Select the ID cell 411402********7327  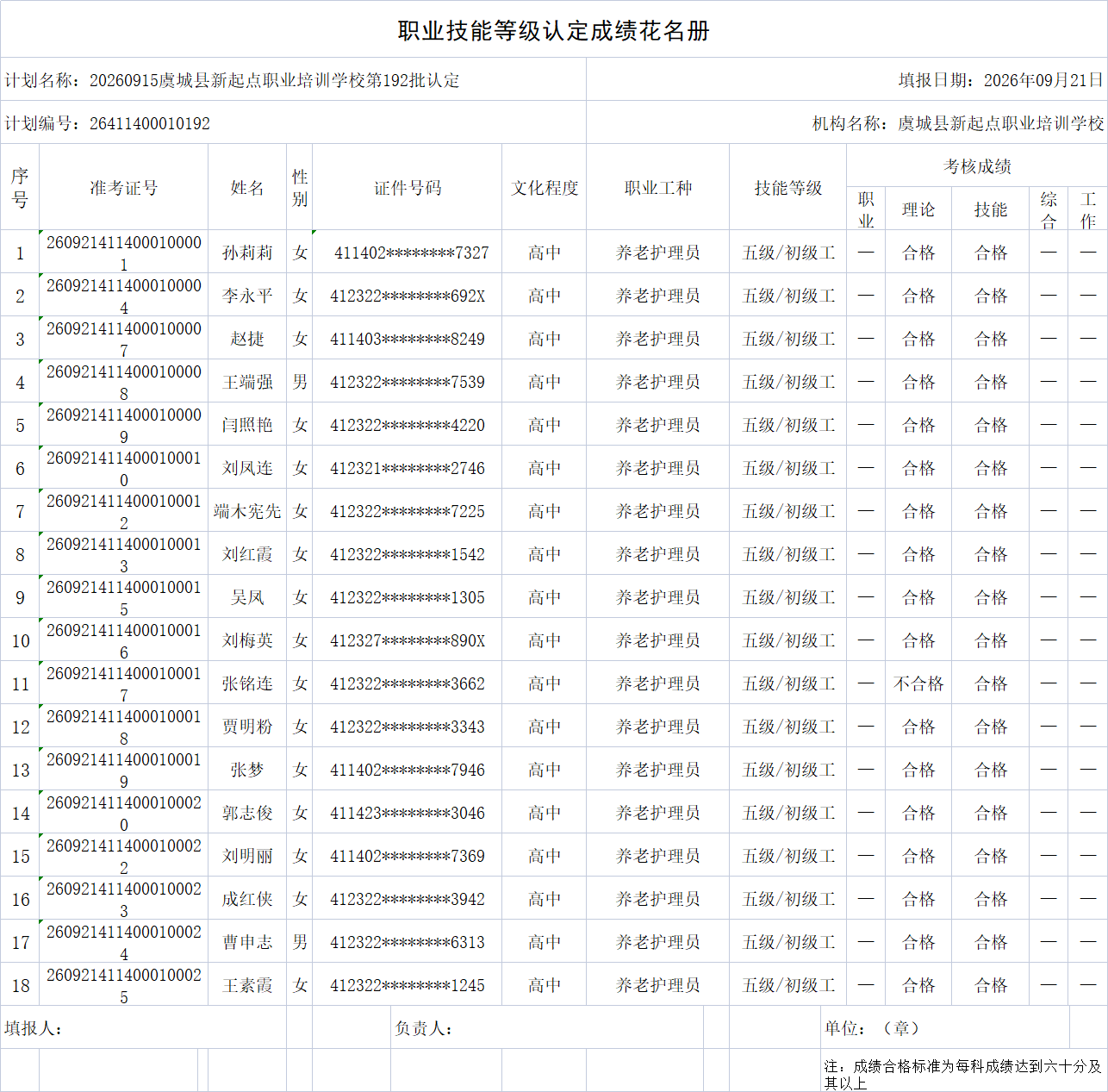[408, 253]
